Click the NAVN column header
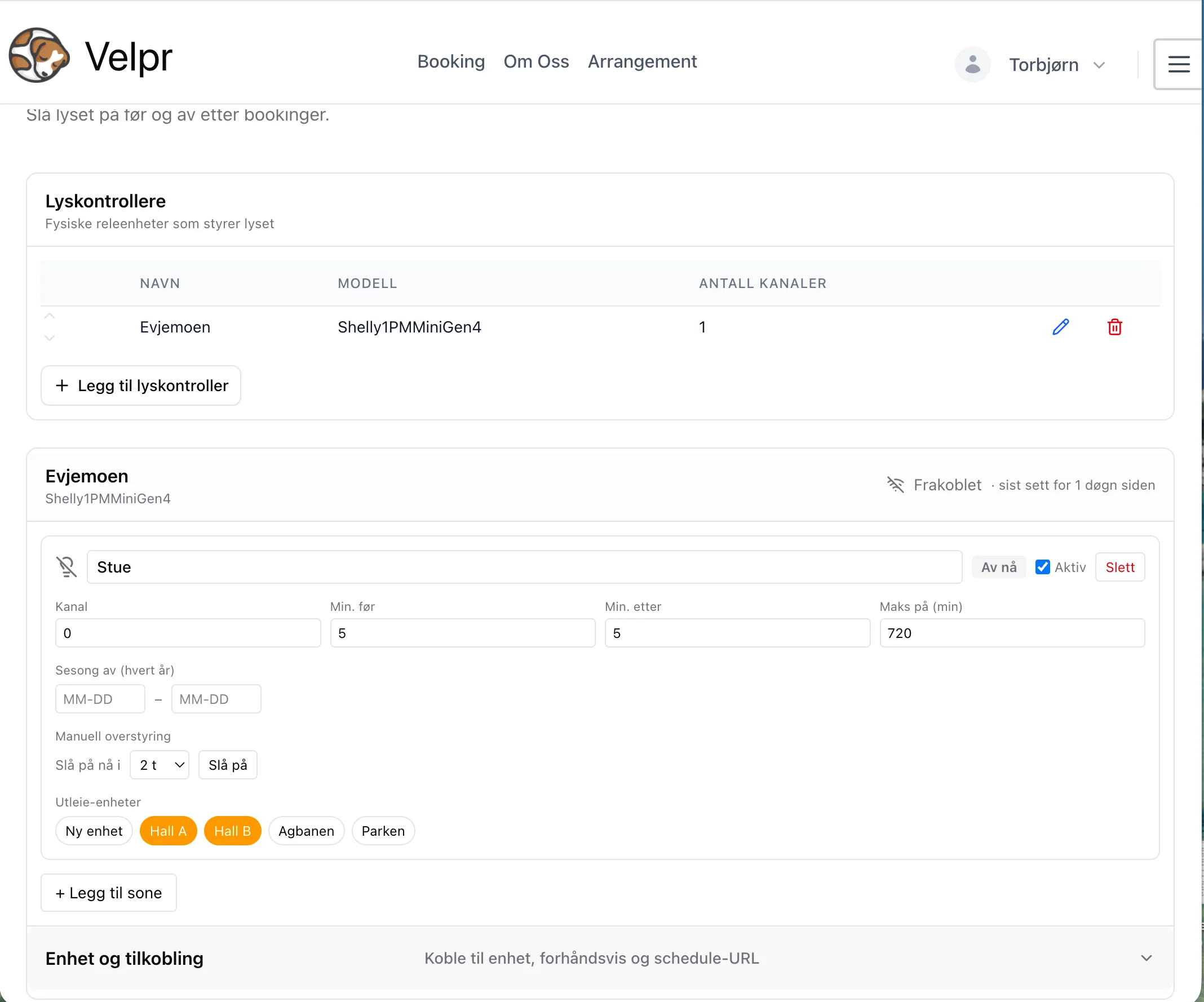1204x1002 pixels. pos(160,283)
